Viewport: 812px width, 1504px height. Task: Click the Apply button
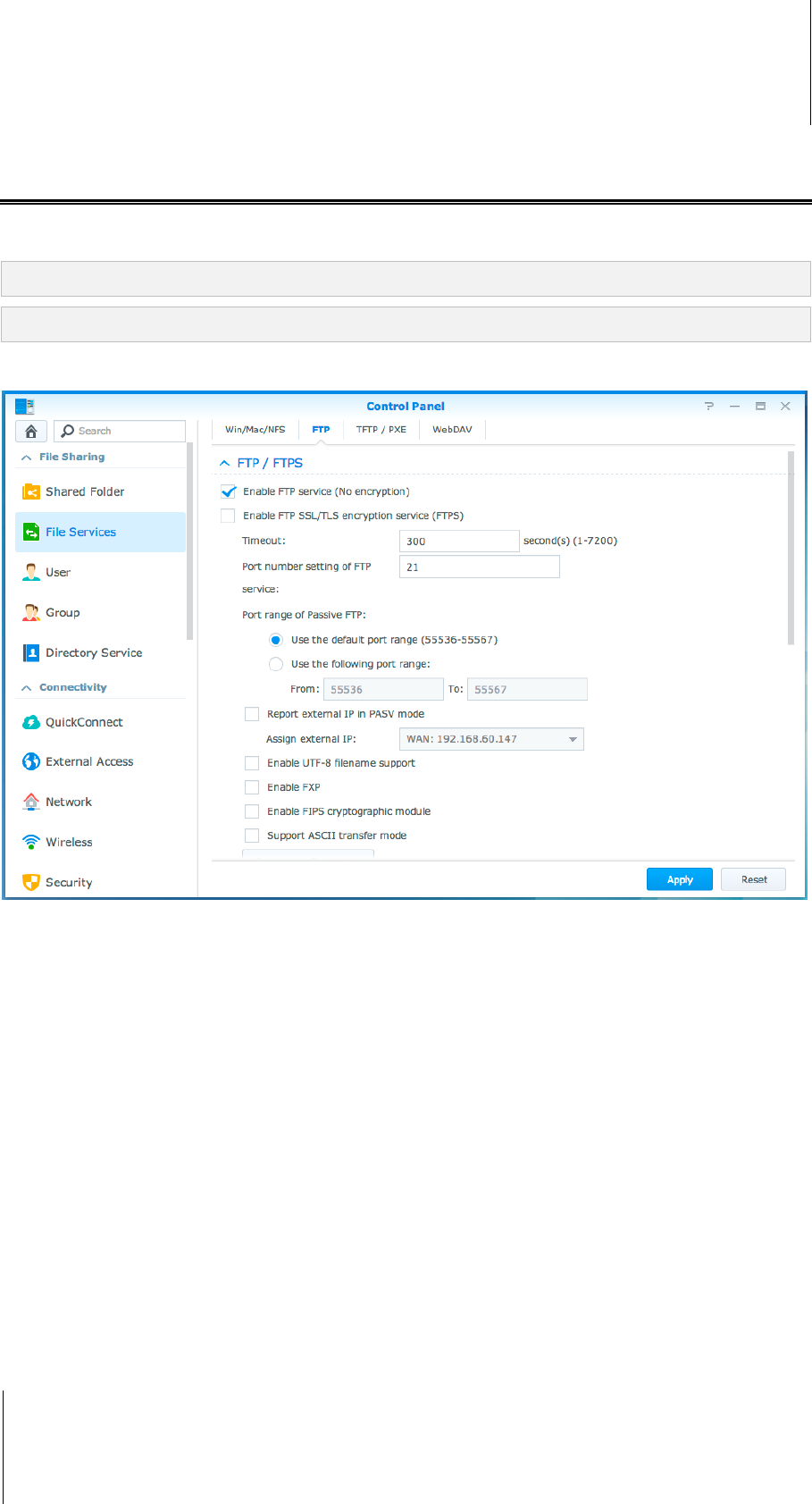680,879
